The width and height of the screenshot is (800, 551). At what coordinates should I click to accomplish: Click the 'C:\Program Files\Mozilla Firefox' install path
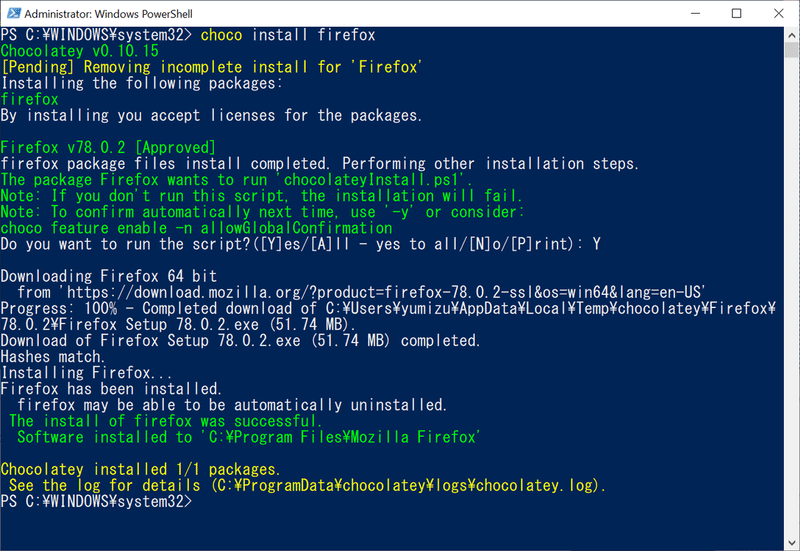(342, 437)
